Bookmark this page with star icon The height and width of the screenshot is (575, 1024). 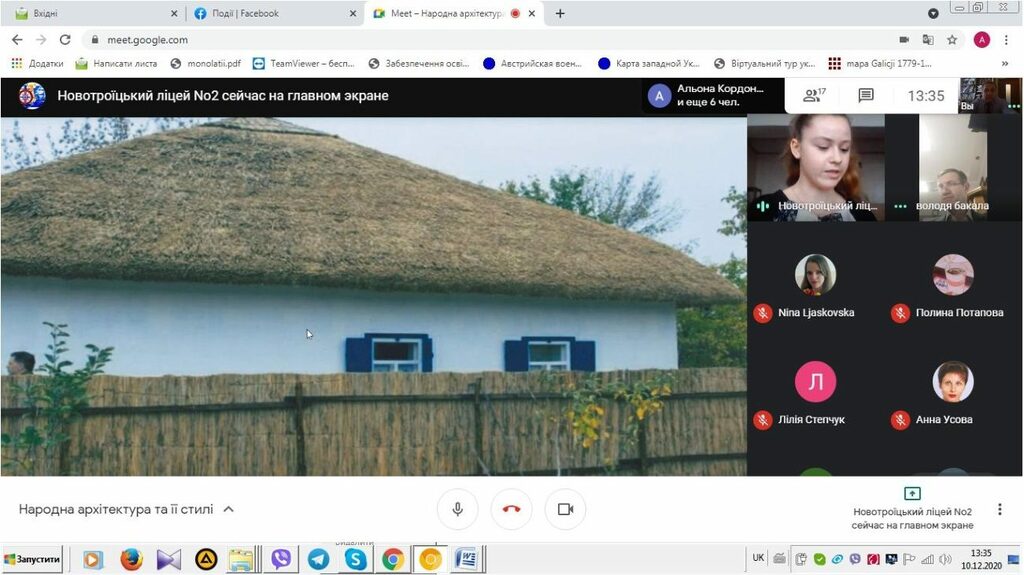952,40
